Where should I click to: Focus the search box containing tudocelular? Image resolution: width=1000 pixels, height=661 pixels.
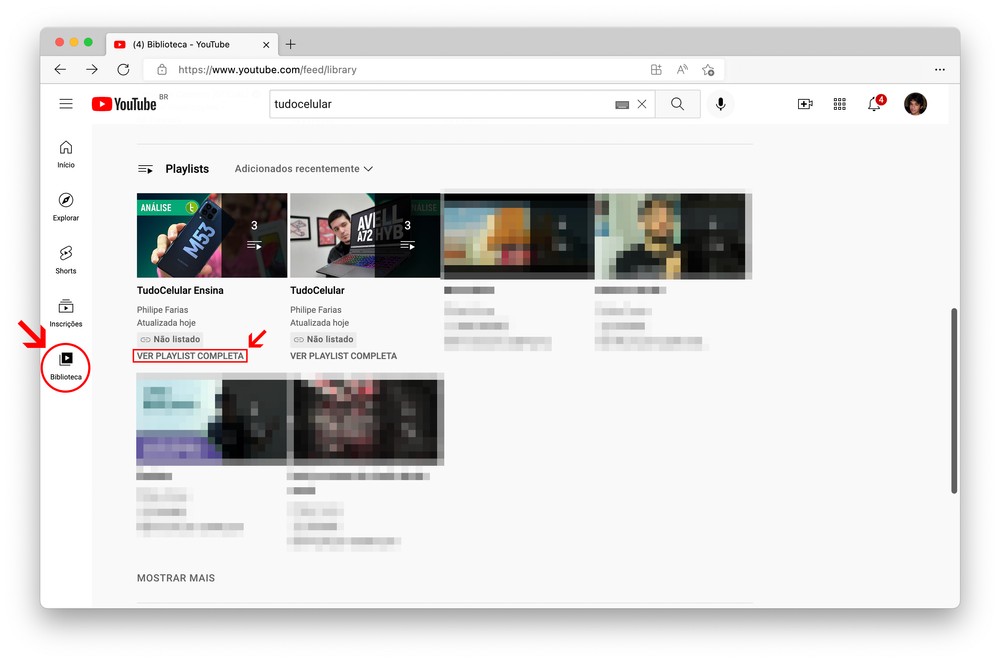tap(440, 104)
